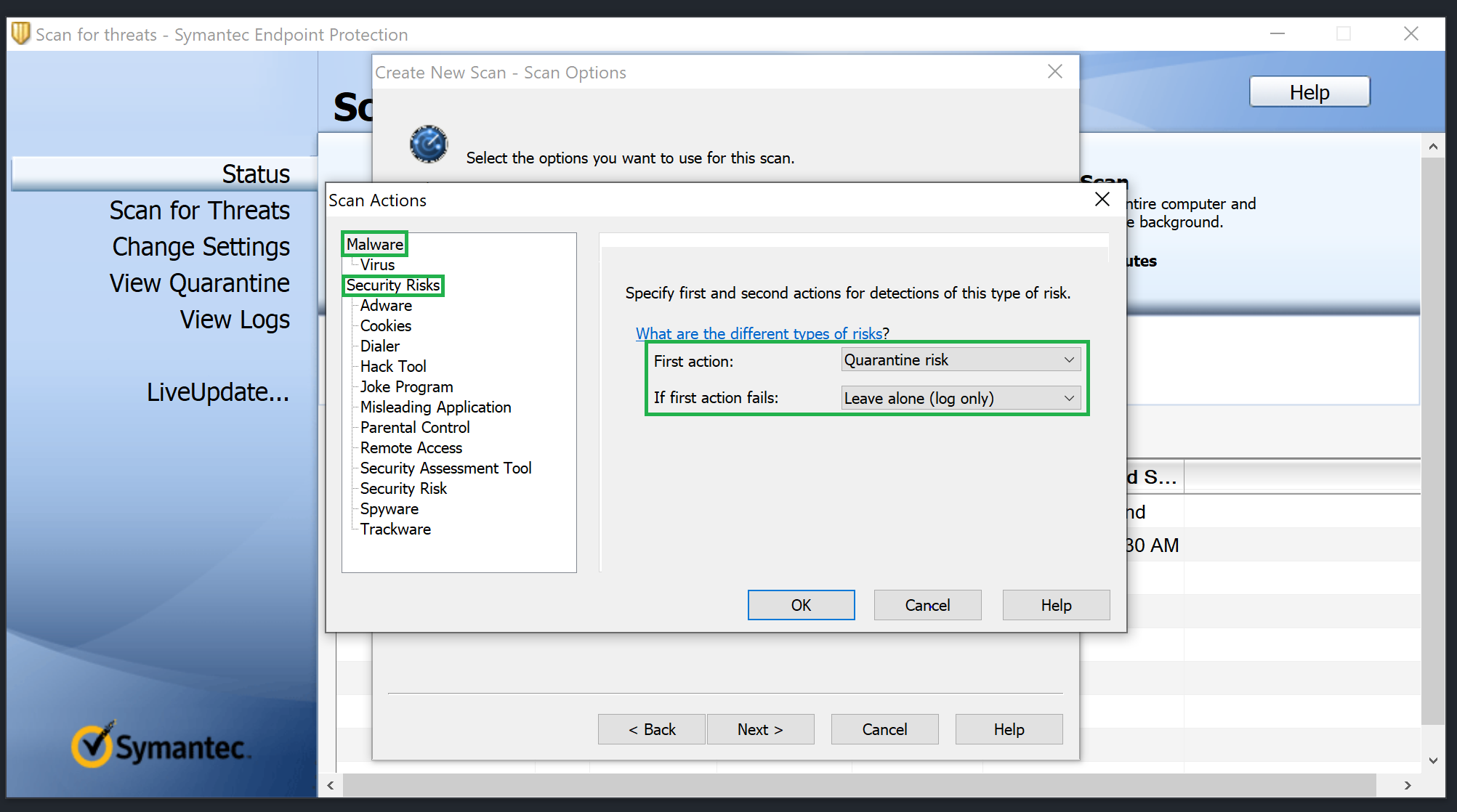The height and width of the screenshot is (812, 1457).
Task: Go back in the scan wizard
Action: pyautogui.click(x=651, y=729)
